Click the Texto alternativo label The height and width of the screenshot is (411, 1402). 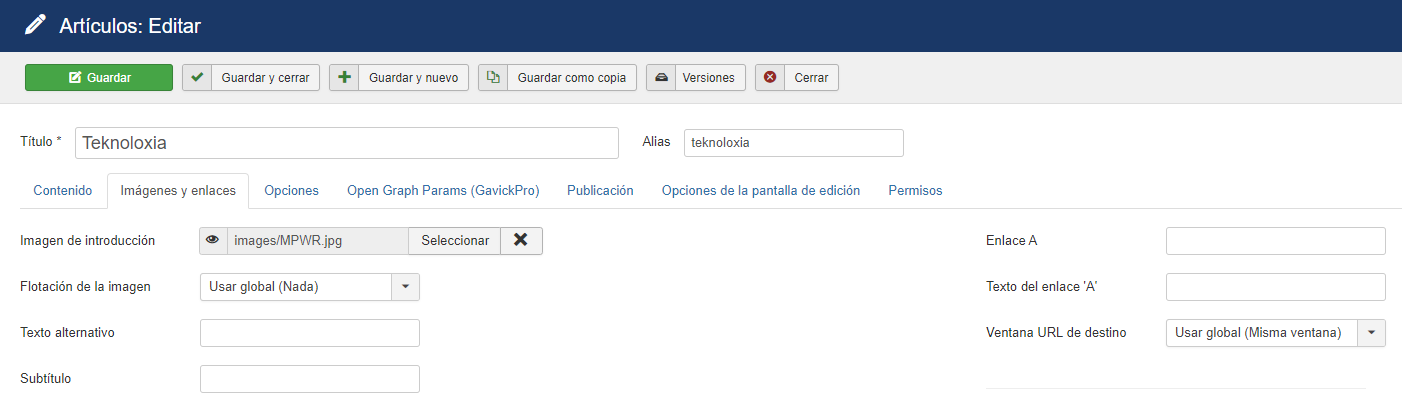(67, 333)
